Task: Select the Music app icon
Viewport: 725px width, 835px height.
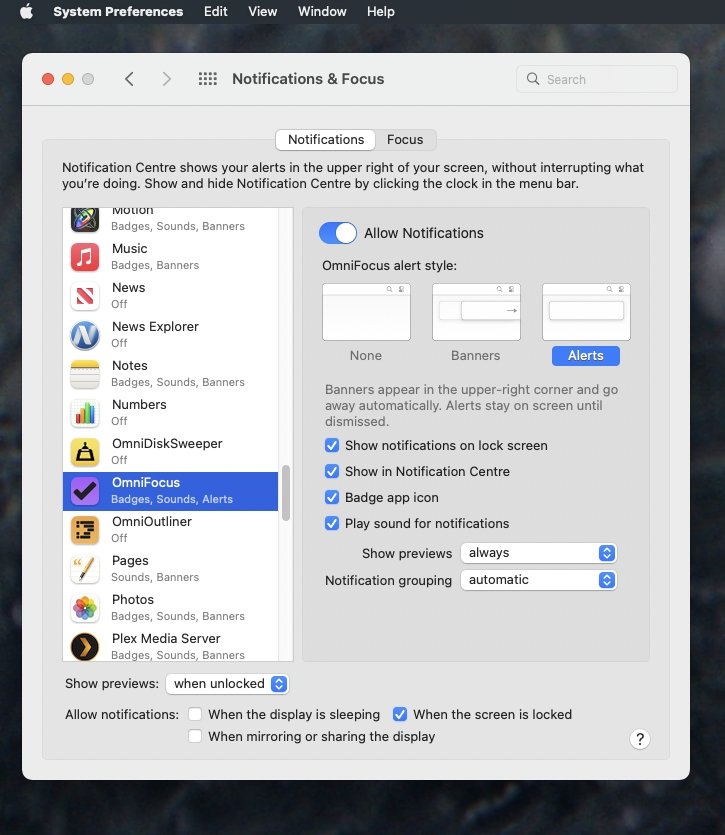Action: [85, 257]
